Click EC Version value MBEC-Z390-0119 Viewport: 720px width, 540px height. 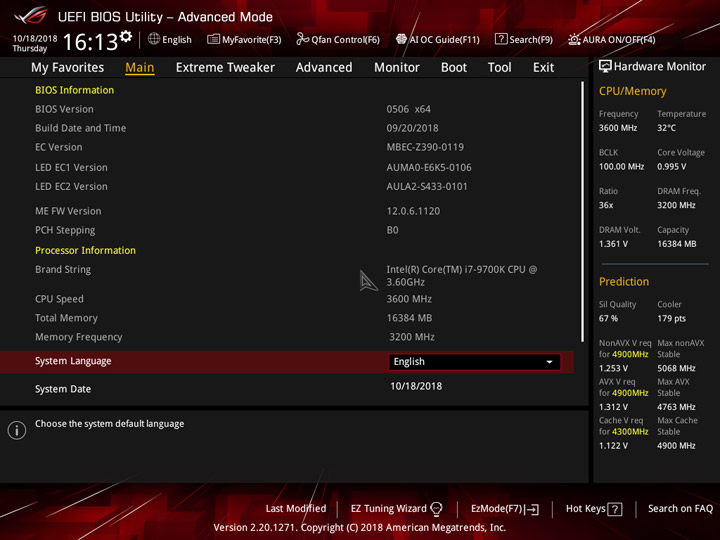pyautogui.click(x=425, y=147)
